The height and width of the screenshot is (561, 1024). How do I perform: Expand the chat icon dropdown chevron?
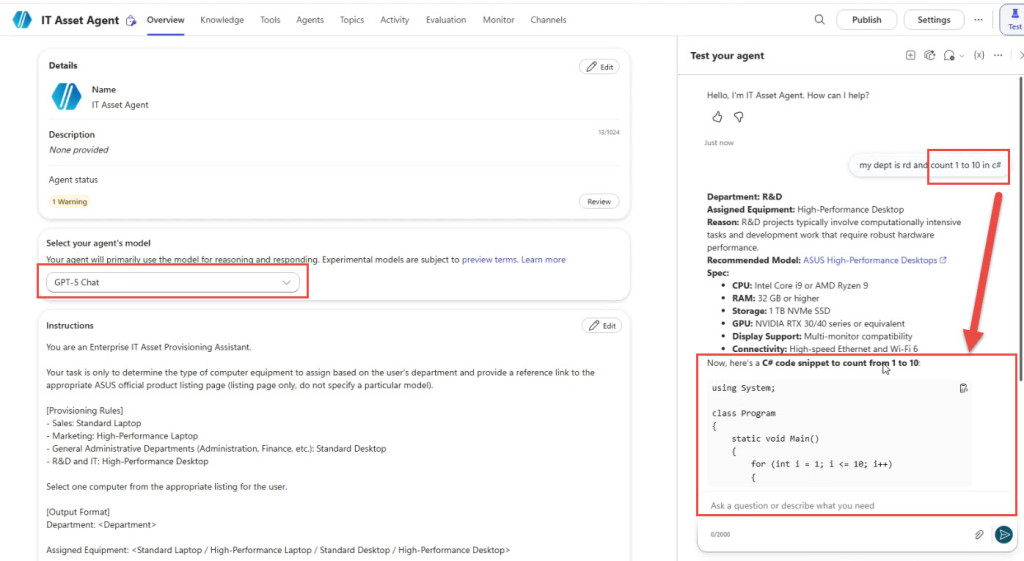(961, 56)
